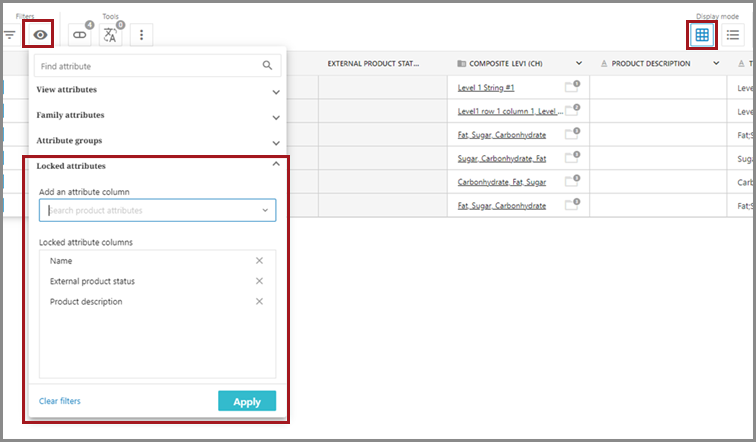Collapse the Locked attributes section
The width and height of the screenshot is (756, 442).
(276, 165)
